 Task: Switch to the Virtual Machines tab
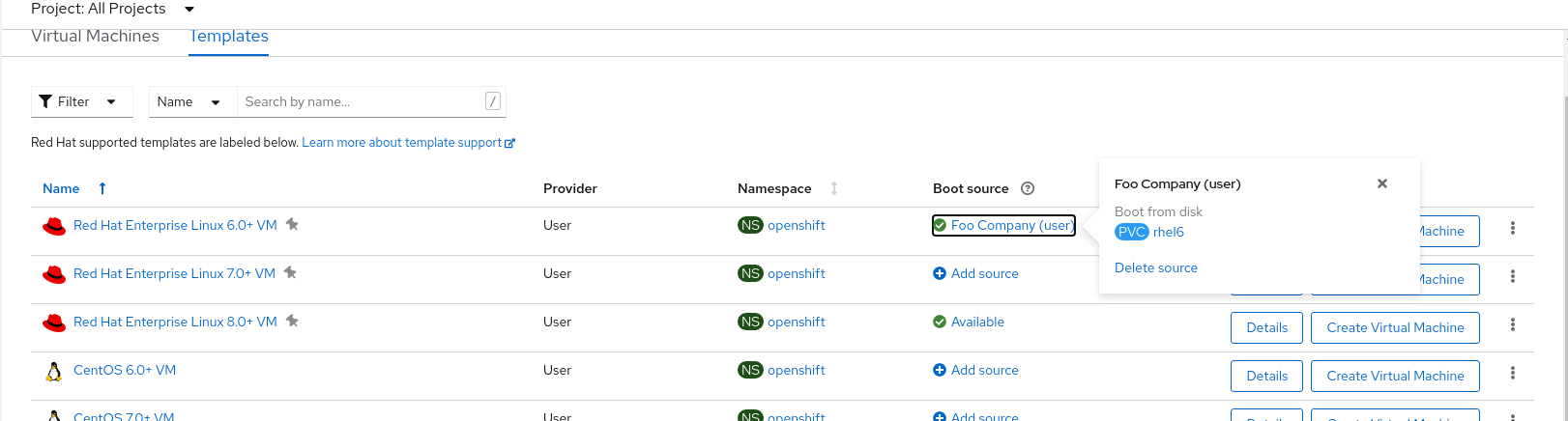95,36
